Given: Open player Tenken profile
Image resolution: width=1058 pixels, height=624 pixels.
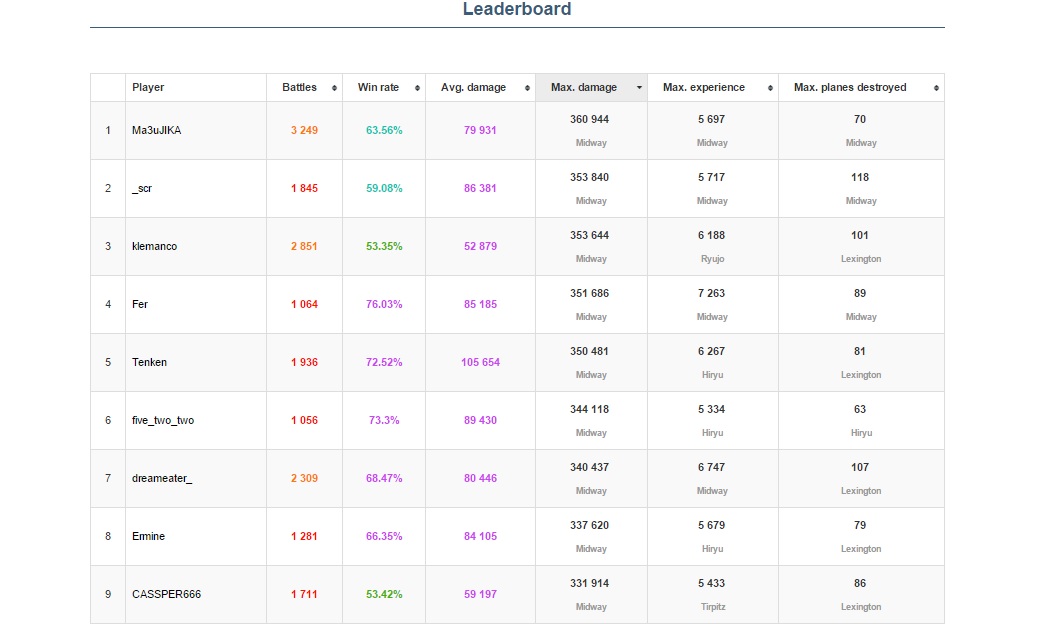Looking at the screenshot, I should [149, 362].
